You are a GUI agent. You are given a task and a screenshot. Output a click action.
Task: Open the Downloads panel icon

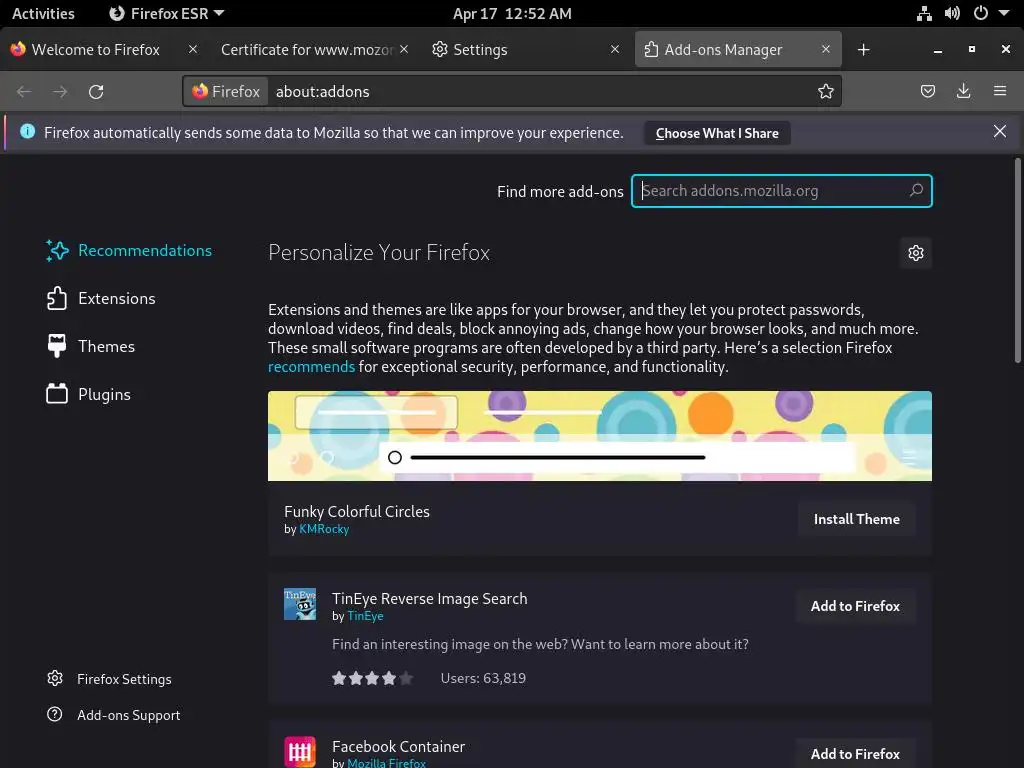963,91
